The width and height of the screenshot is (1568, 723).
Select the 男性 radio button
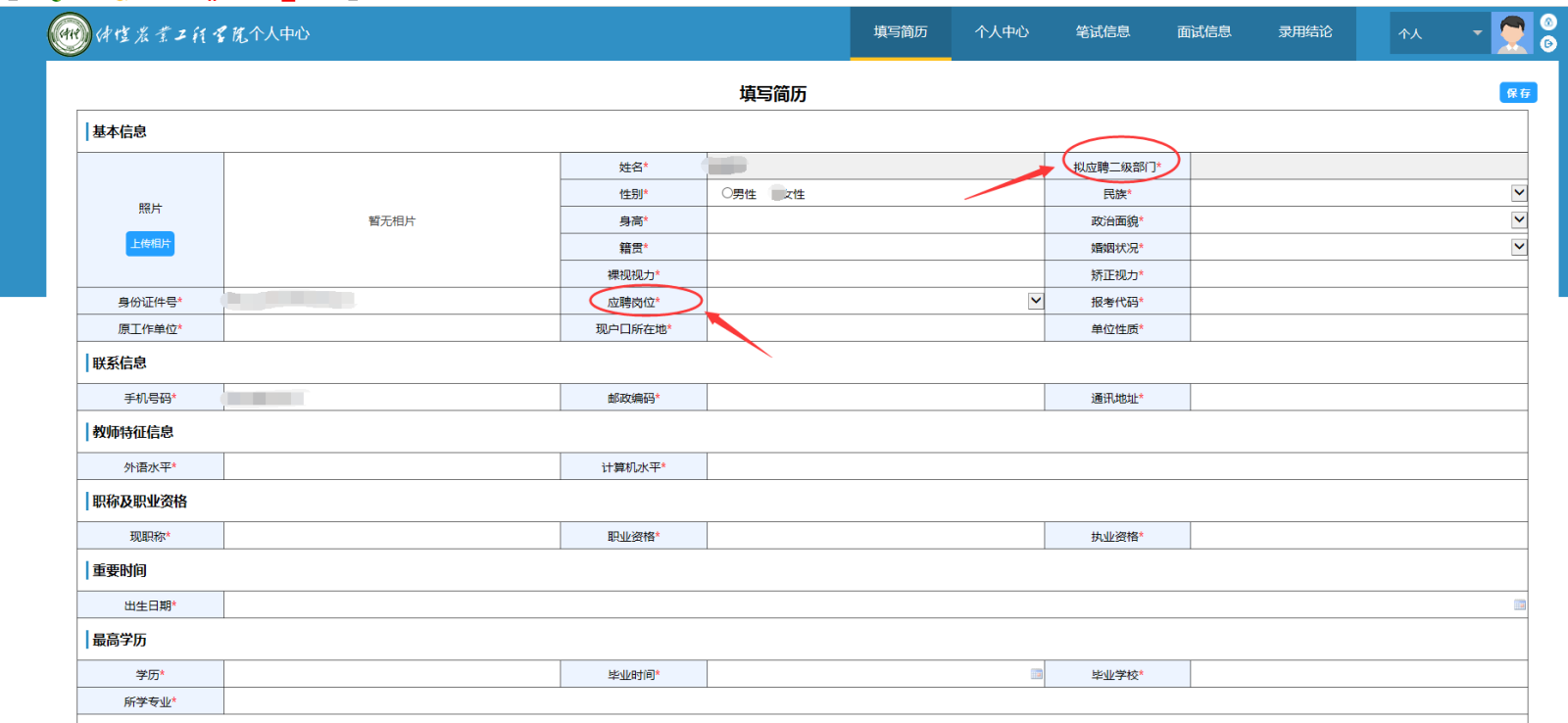coord(727,194)
